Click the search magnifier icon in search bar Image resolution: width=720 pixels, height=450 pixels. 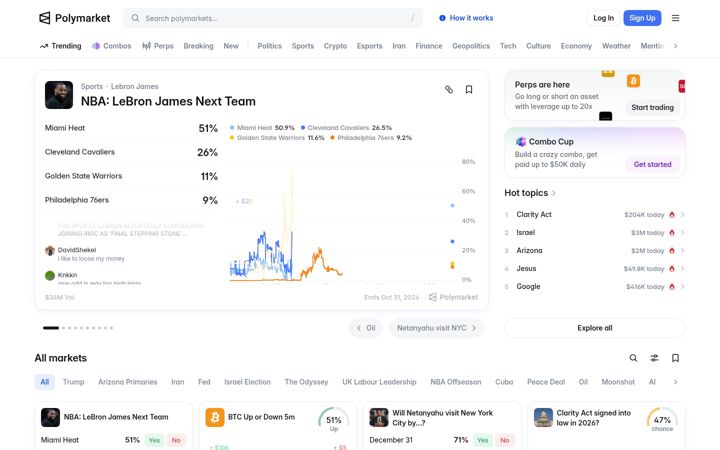pyautogui.click(x=135, y=18)
